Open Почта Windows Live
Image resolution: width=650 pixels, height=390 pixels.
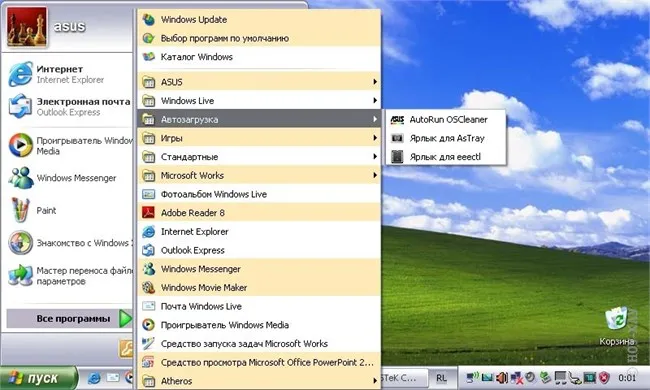[259, 306]
